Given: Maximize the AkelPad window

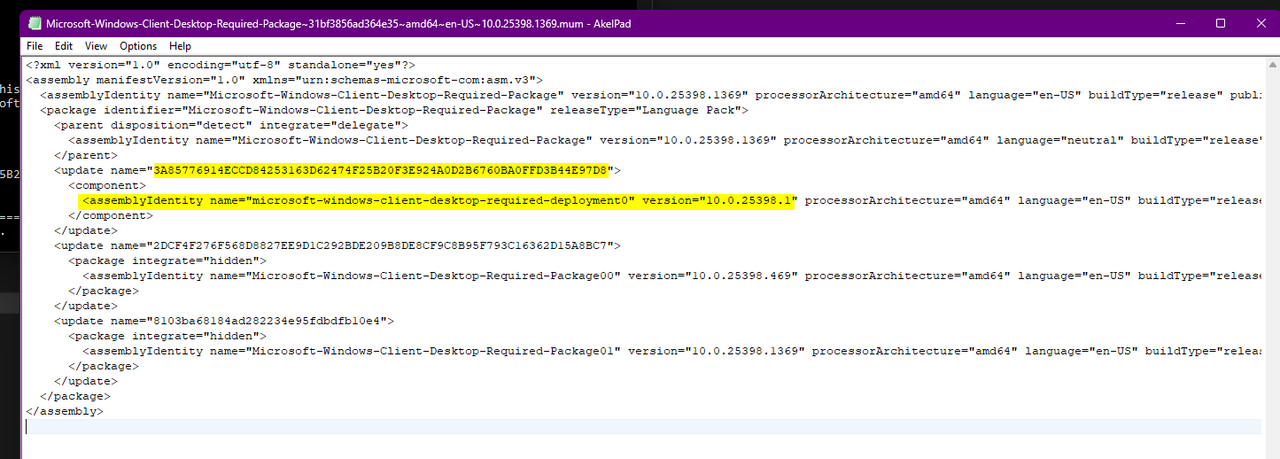Looking at the screenshot, I should pyautogui.click(x=1220, y=22).
